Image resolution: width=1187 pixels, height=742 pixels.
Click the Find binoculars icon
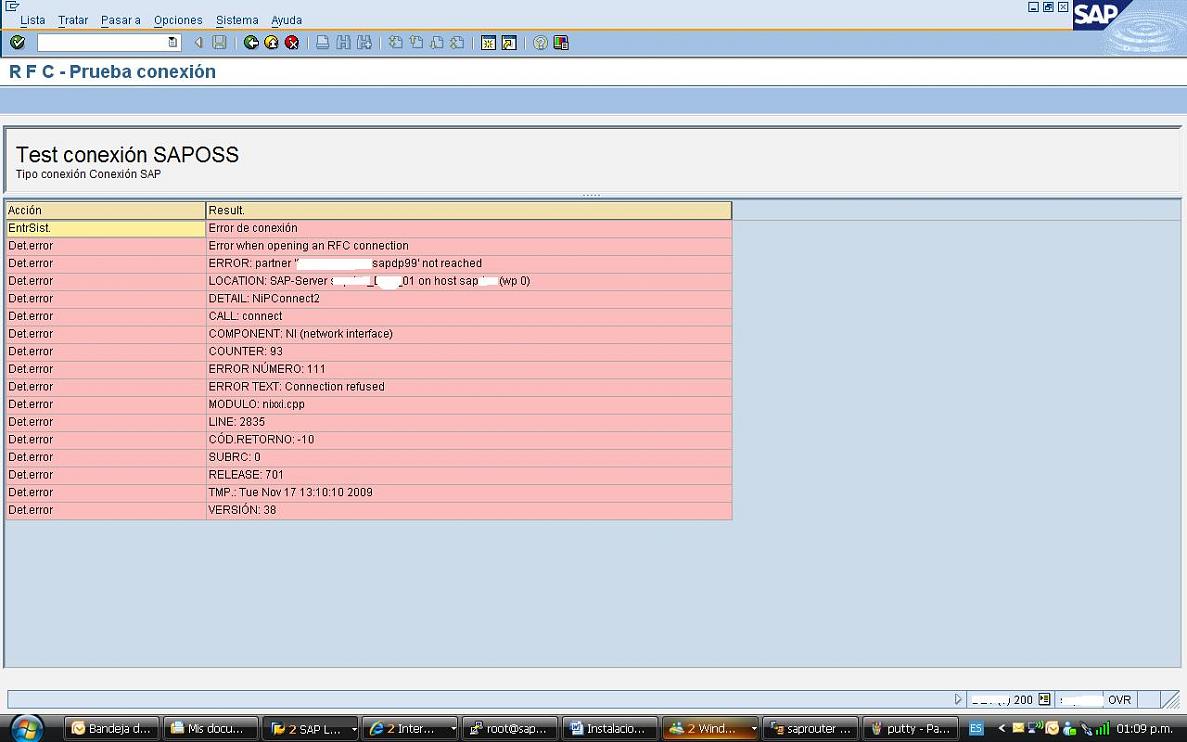click(343, 43)
